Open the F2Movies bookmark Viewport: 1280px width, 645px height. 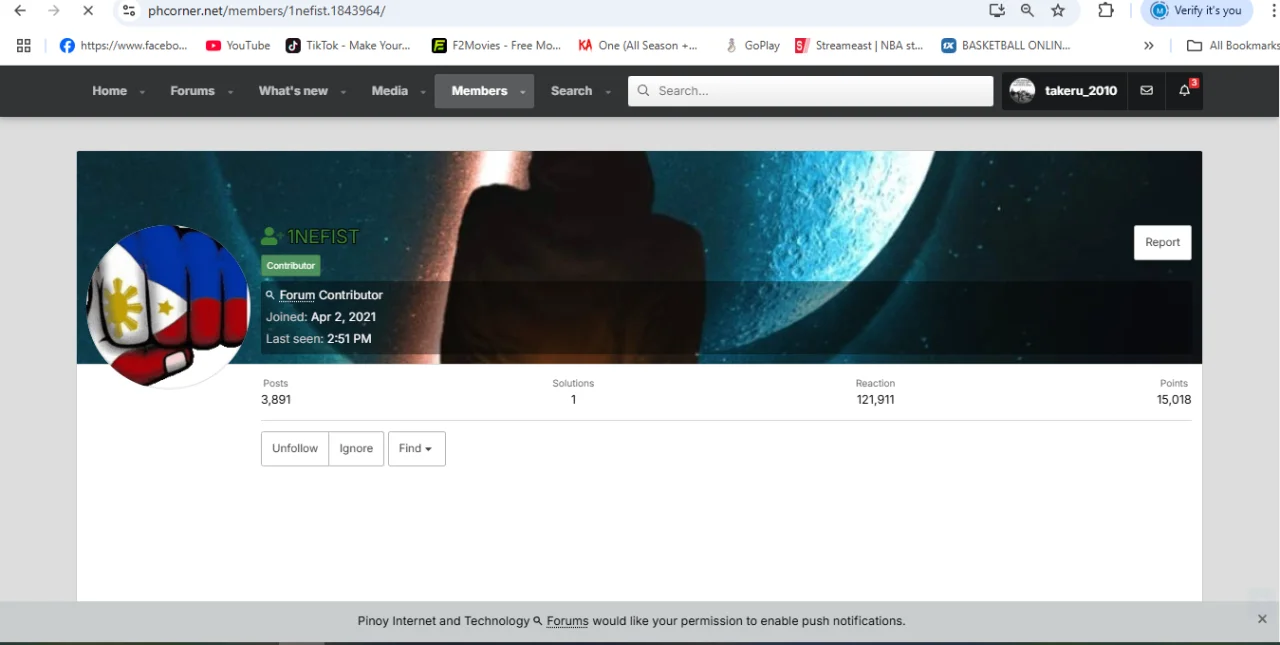pos(496,45)
